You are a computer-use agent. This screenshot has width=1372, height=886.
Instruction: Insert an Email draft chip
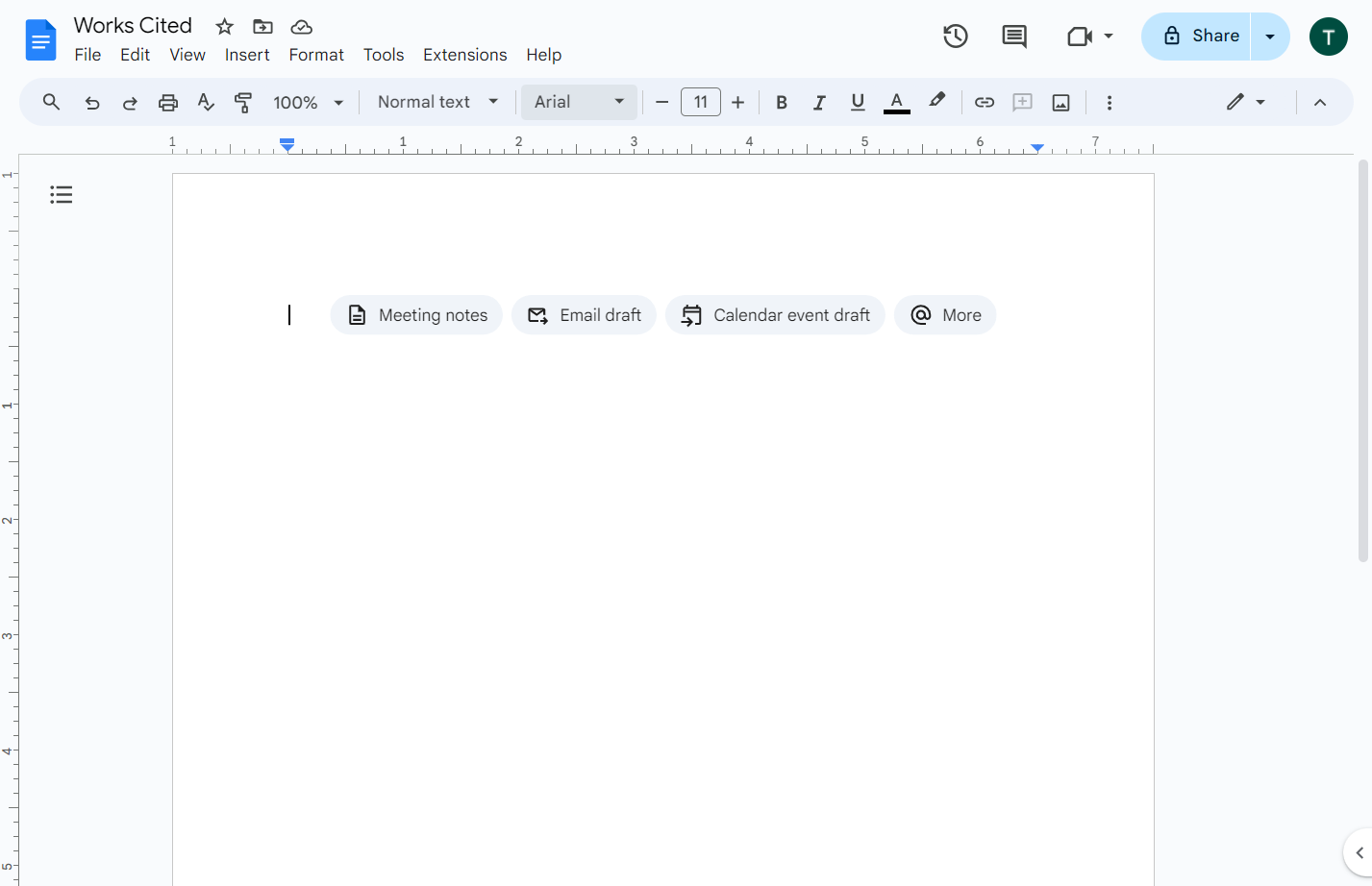[584, 315]
